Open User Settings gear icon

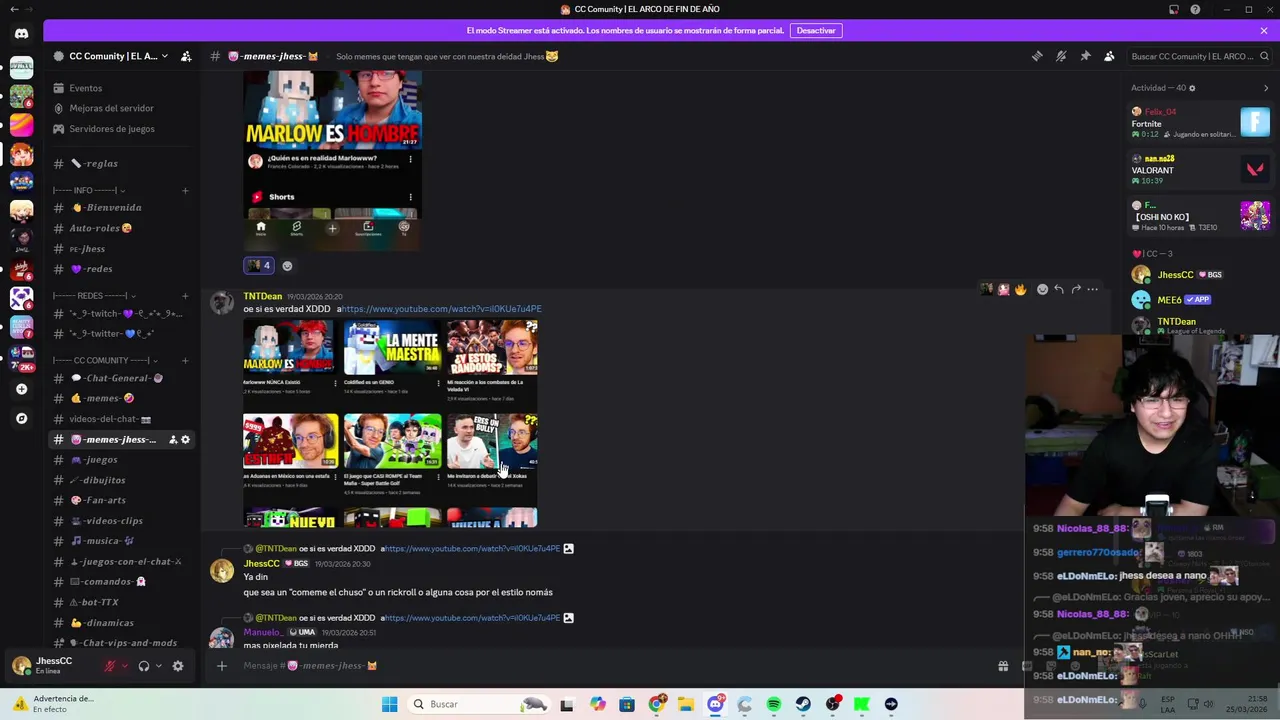pyautogui.click(x=178, y=666)
